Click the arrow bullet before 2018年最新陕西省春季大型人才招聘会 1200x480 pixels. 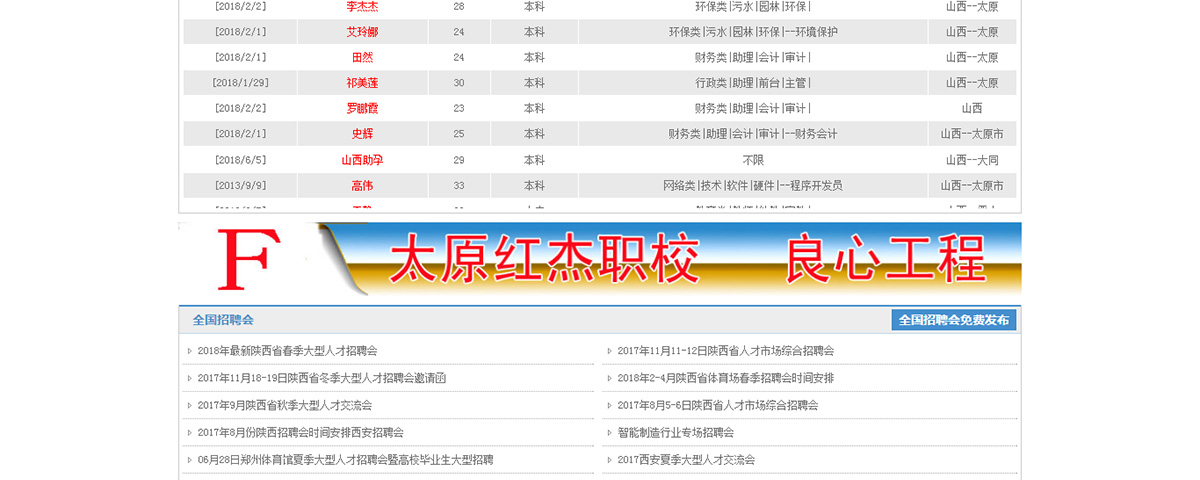point(189,351)
